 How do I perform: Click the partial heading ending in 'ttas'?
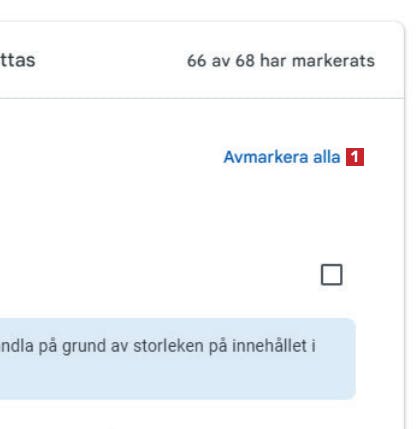click(18, 60)
